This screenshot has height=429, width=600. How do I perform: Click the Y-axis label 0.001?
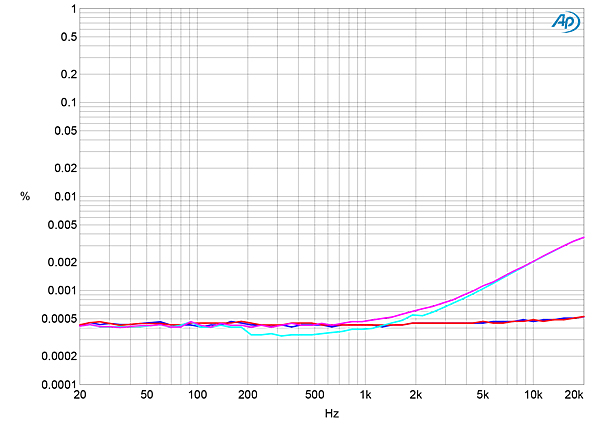coord(62,290)
